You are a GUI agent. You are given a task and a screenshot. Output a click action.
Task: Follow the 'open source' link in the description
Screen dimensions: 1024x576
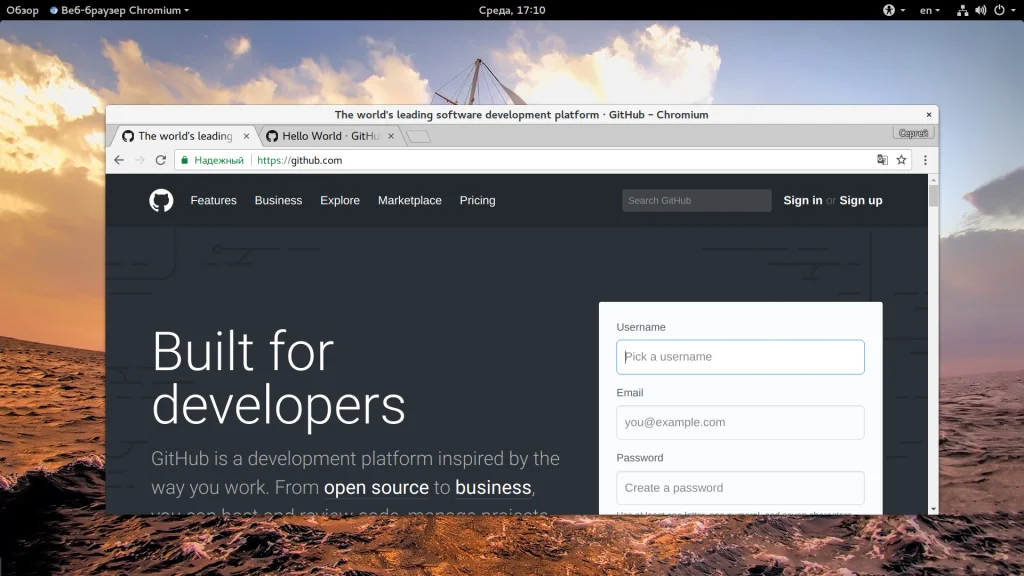point(376,488)
